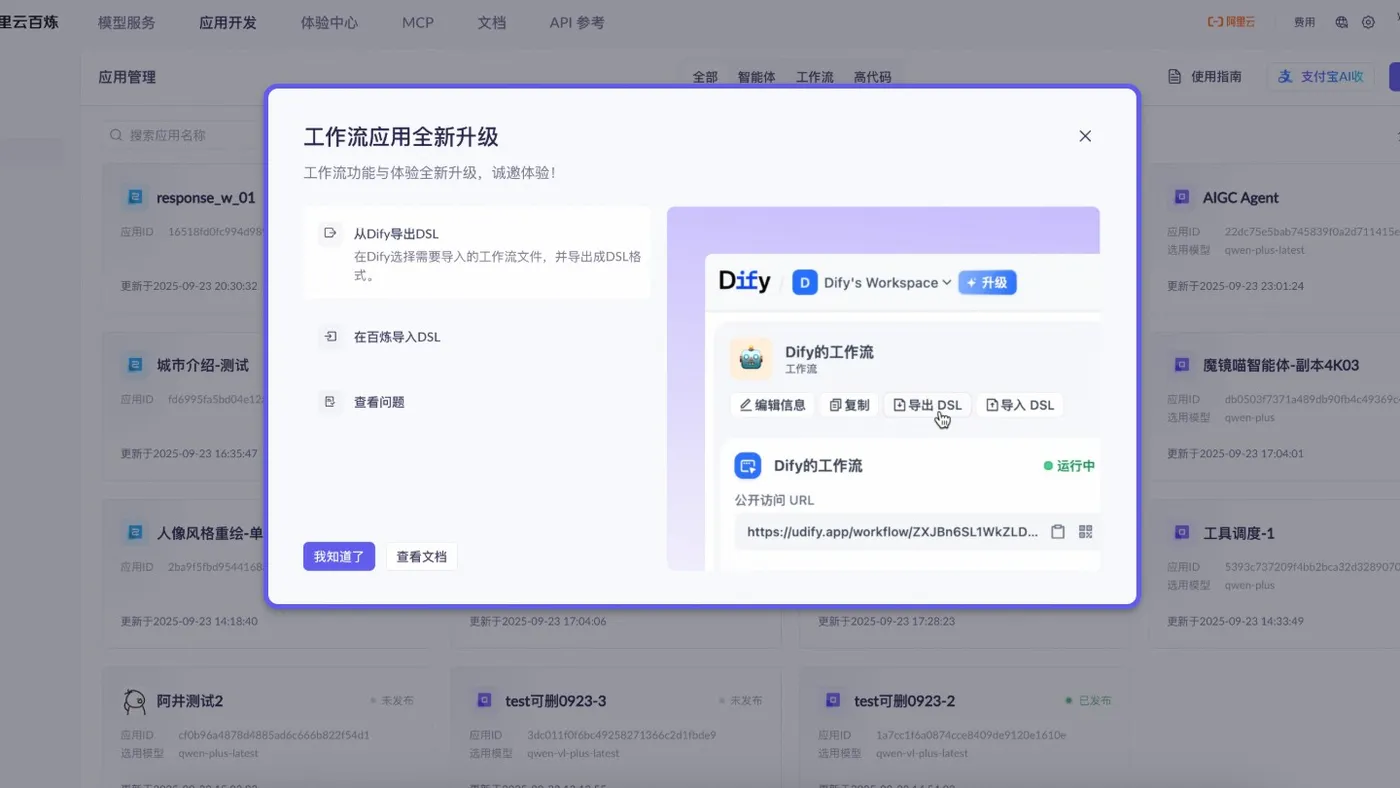Screen dimensions: 1400x788
Task: Open the test可删0923-2 app
Action: coord(905,701)
